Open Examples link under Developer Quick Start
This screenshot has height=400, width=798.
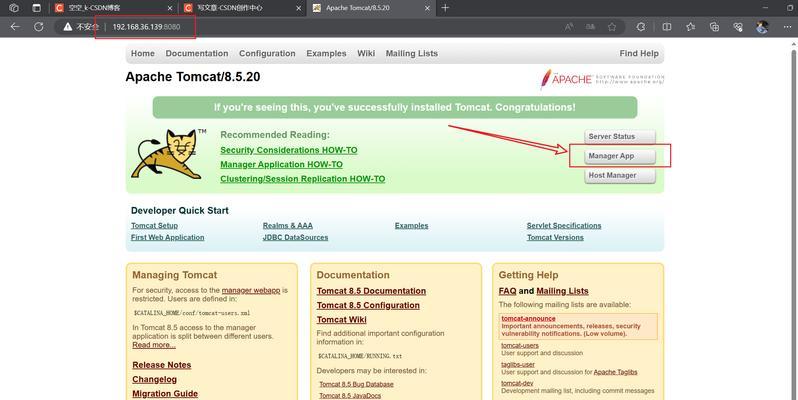411,225
